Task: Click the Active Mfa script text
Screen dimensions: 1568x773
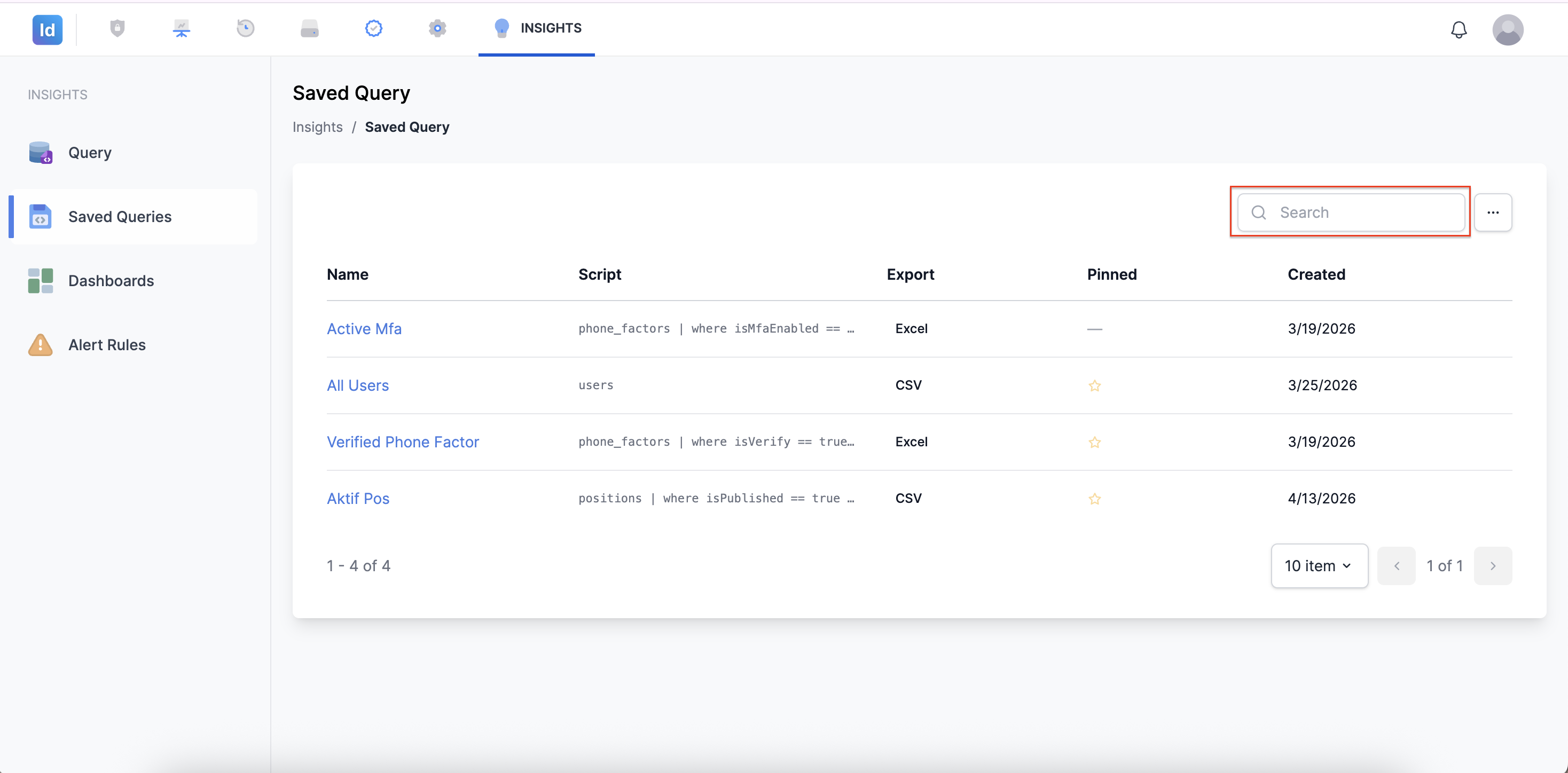Action: (x=716, y=329)
